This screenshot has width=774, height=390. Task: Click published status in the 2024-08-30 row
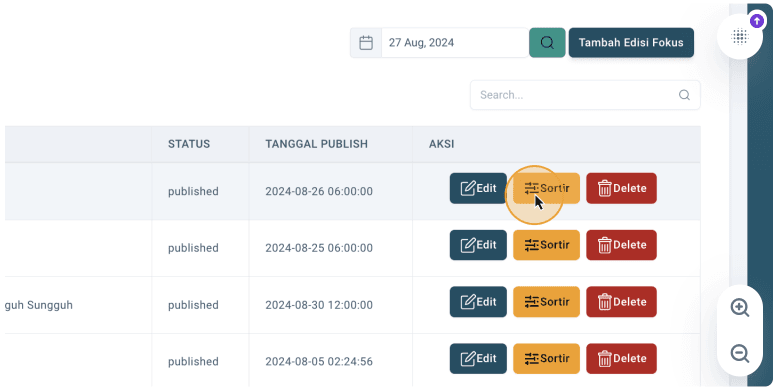coord(193,305)
